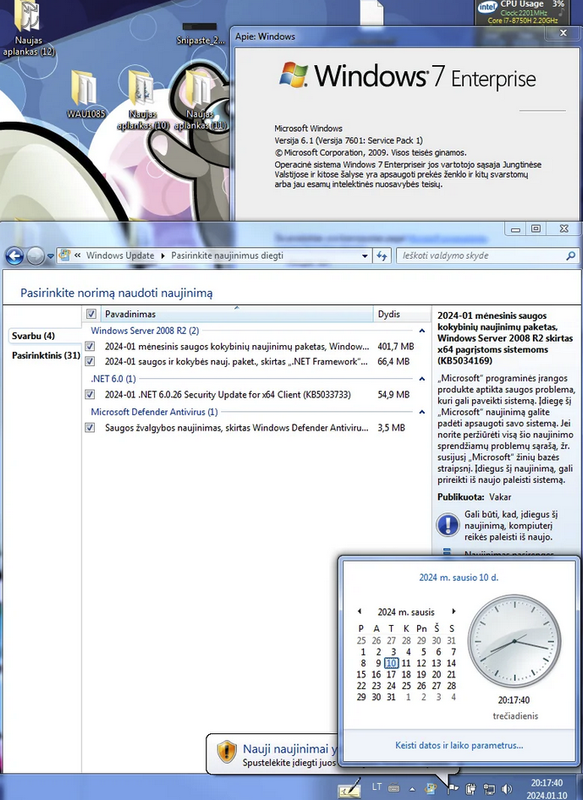Open the Action Center flag icon

[452, 789]
